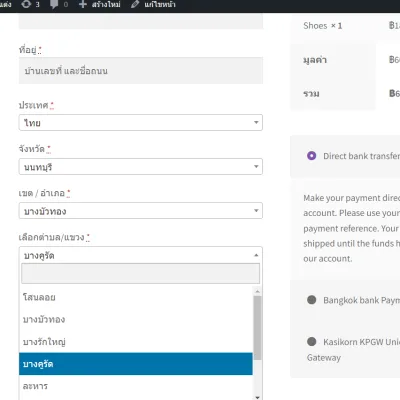Expand the จังหวัด province dropdown showing นนทบุรี

click(x=141, y=167)
